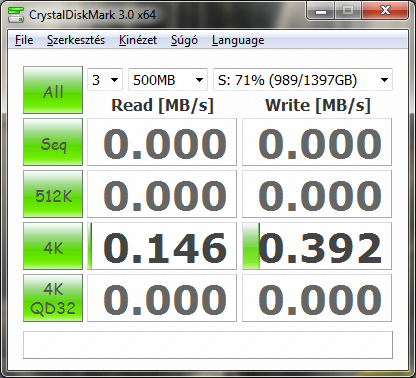Start the Seq benchmark
Viewport: 416px width, 378px height.
tap(53, 142)
